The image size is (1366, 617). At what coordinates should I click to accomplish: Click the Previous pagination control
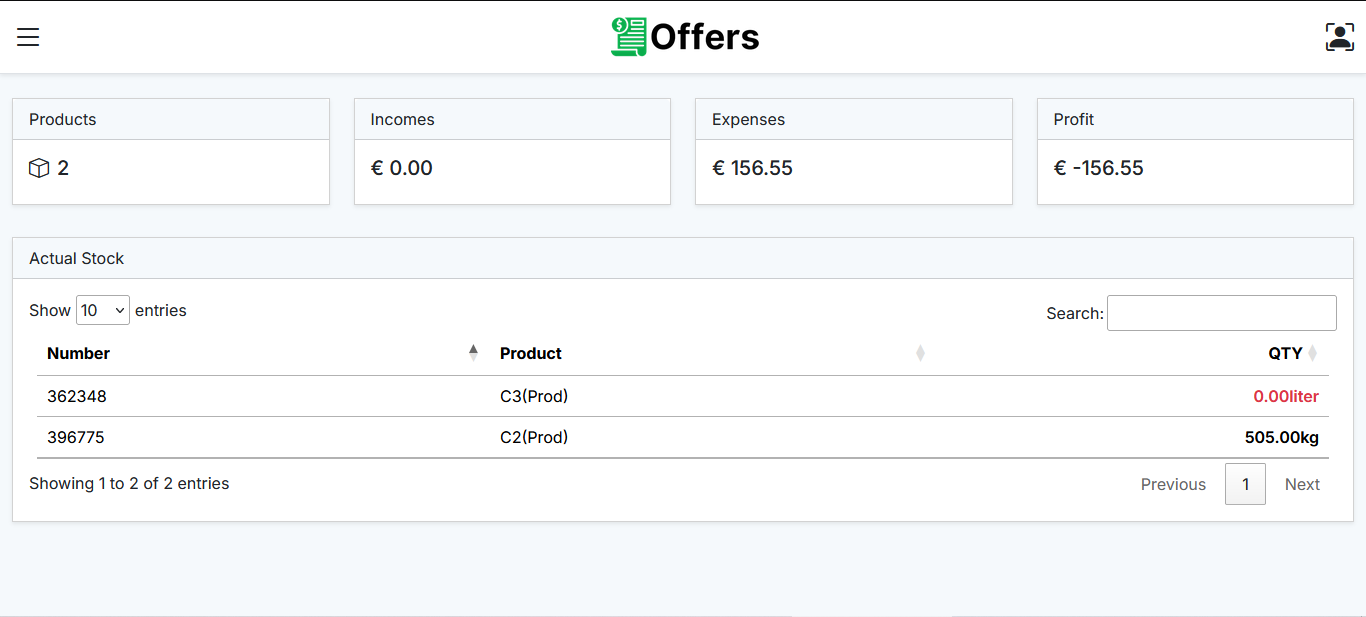1173,484
